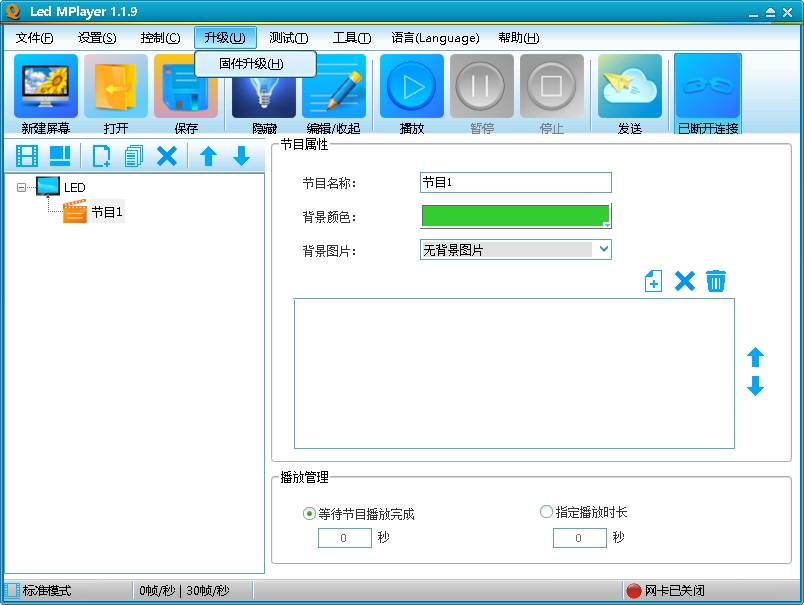The image size is (804, 605).
Task: Click the 播放 play button
Action: (x=412, y=86)
